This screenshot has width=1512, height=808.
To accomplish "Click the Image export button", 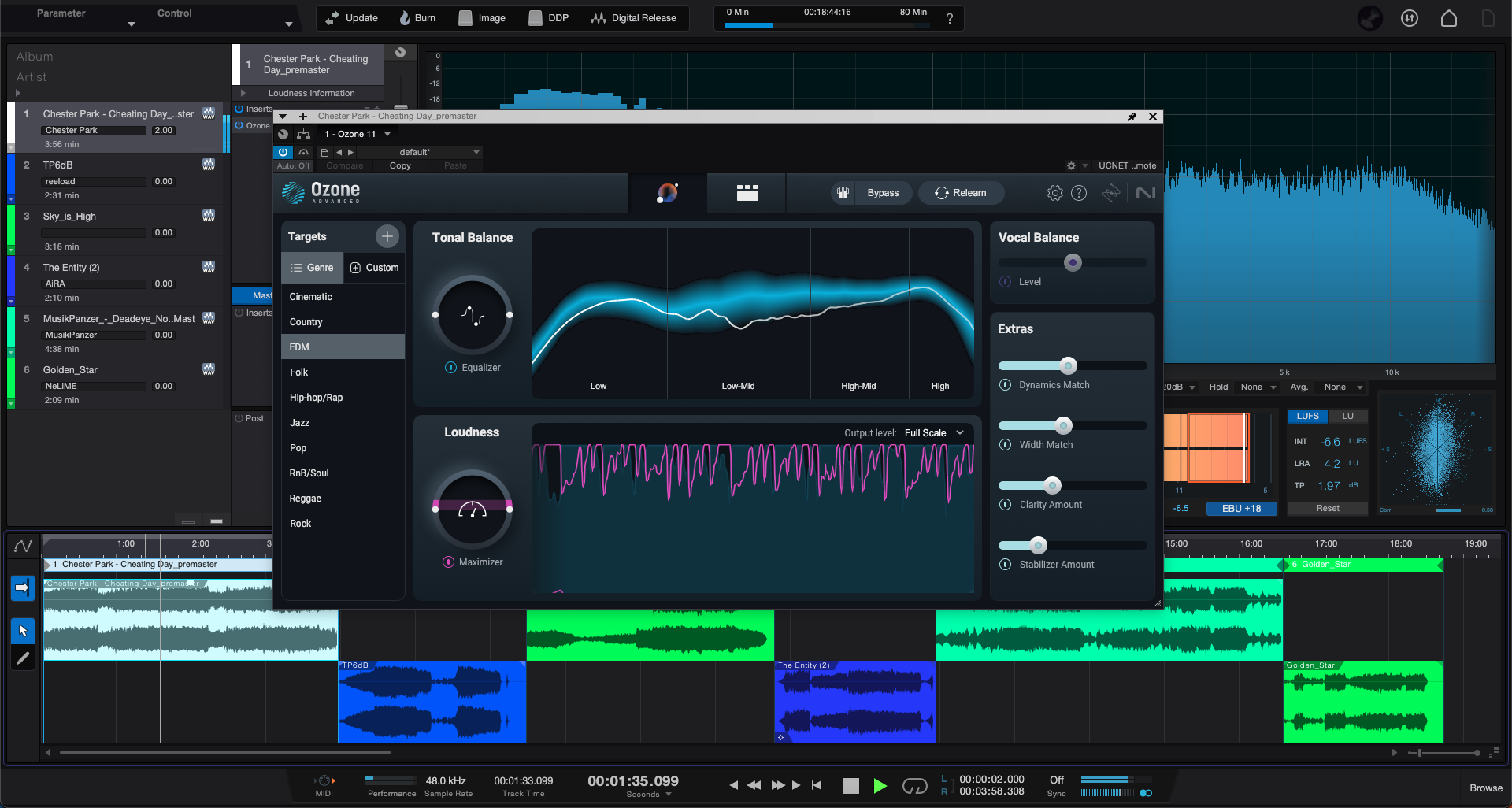I will pos(482,18).
